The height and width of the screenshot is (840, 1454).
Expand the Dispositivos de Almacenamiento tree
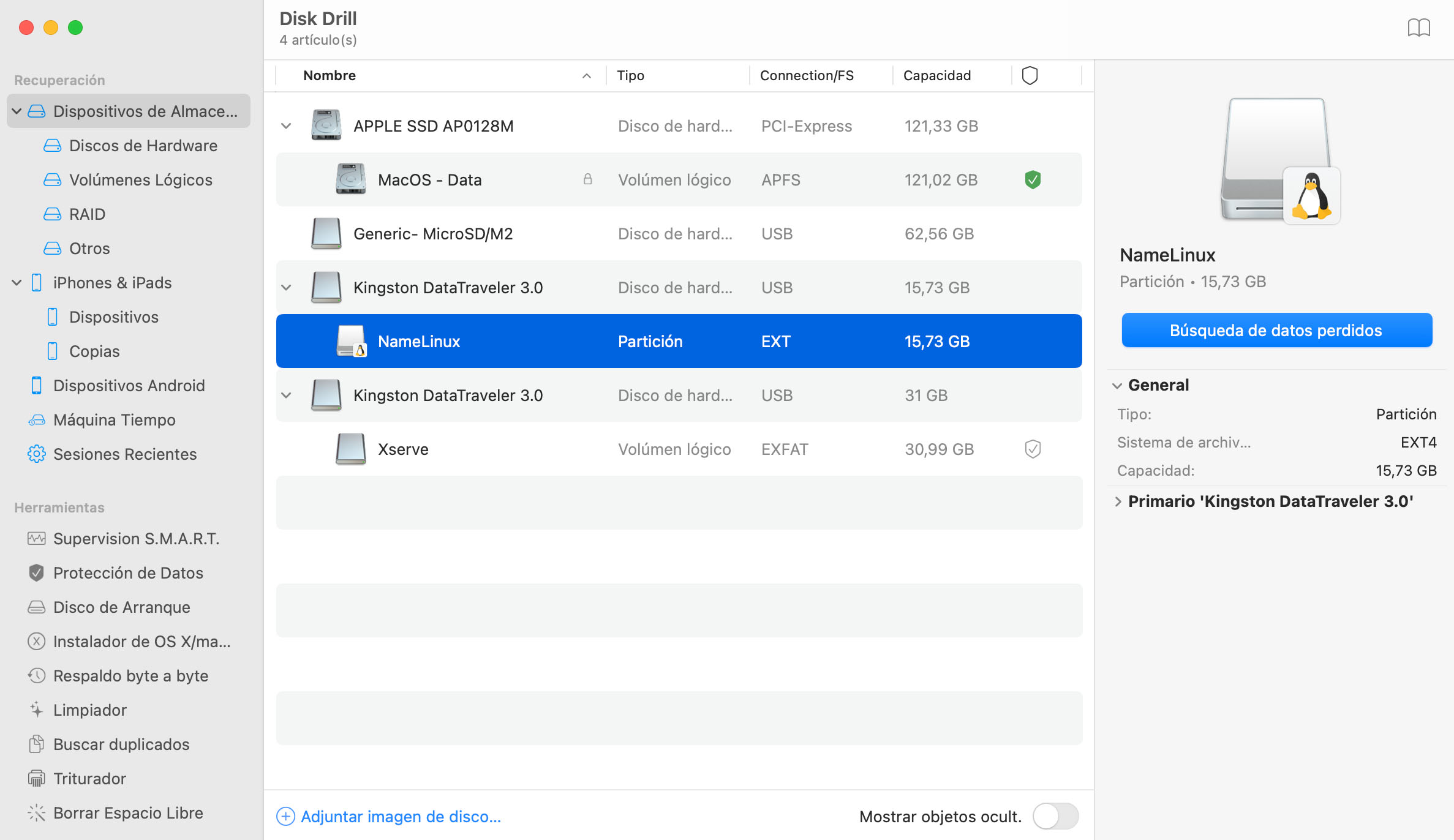click(x=19, y=111)
